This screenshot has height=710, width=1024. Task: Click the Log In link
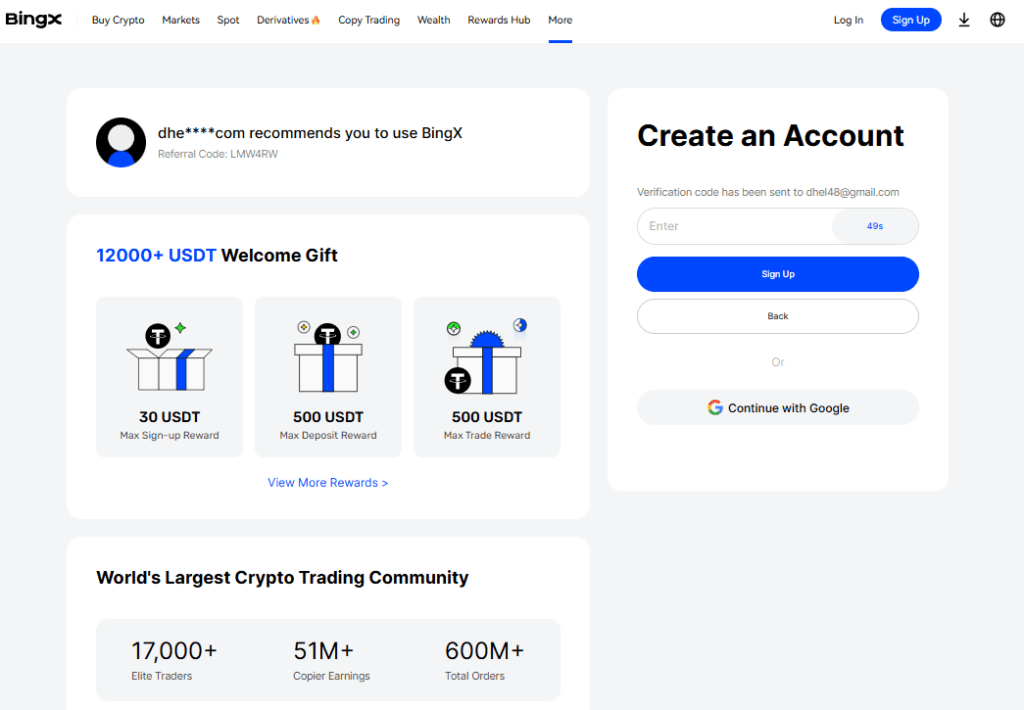click(x=848, y=20)
